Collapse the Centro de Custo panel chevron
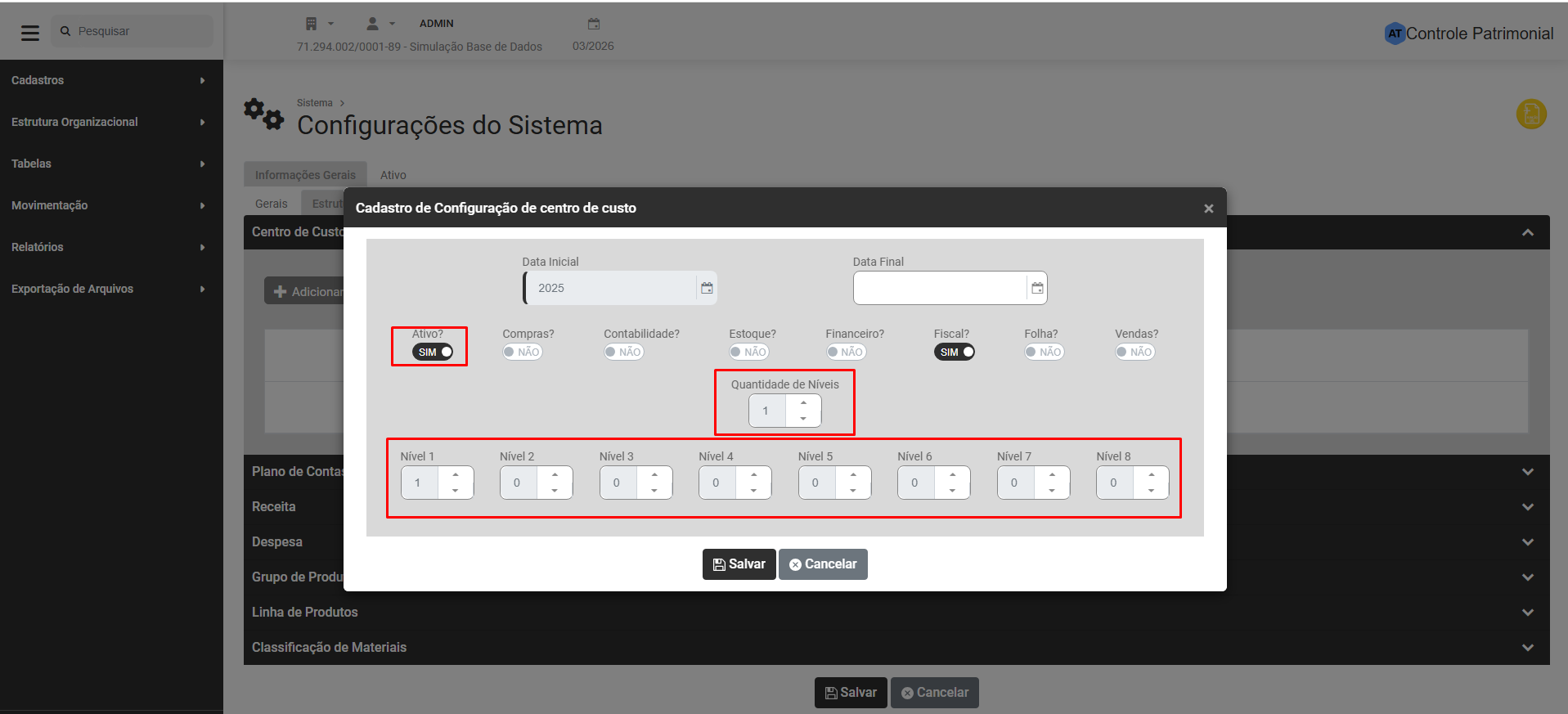 [1527, 232]
